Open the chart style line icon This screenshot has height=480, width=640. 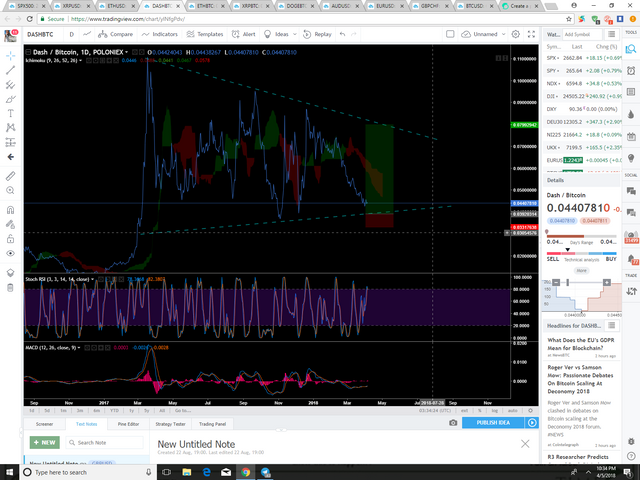pyautogui.click(x=87, y=34)
